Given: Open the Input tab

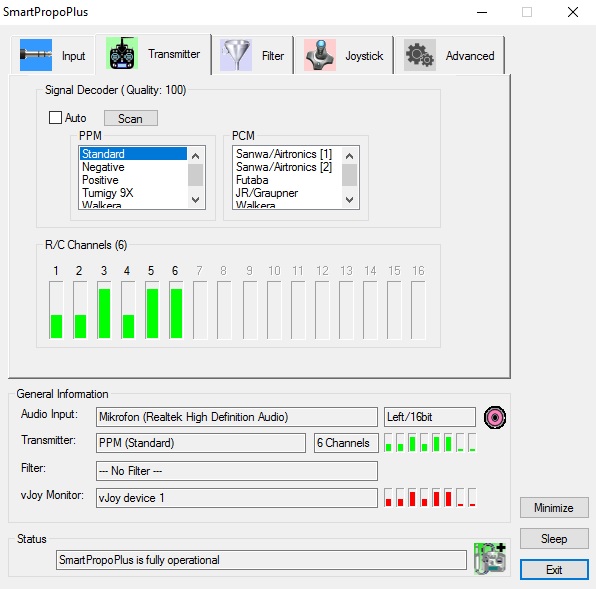Looking at the screenshot, I should (52, 55).
